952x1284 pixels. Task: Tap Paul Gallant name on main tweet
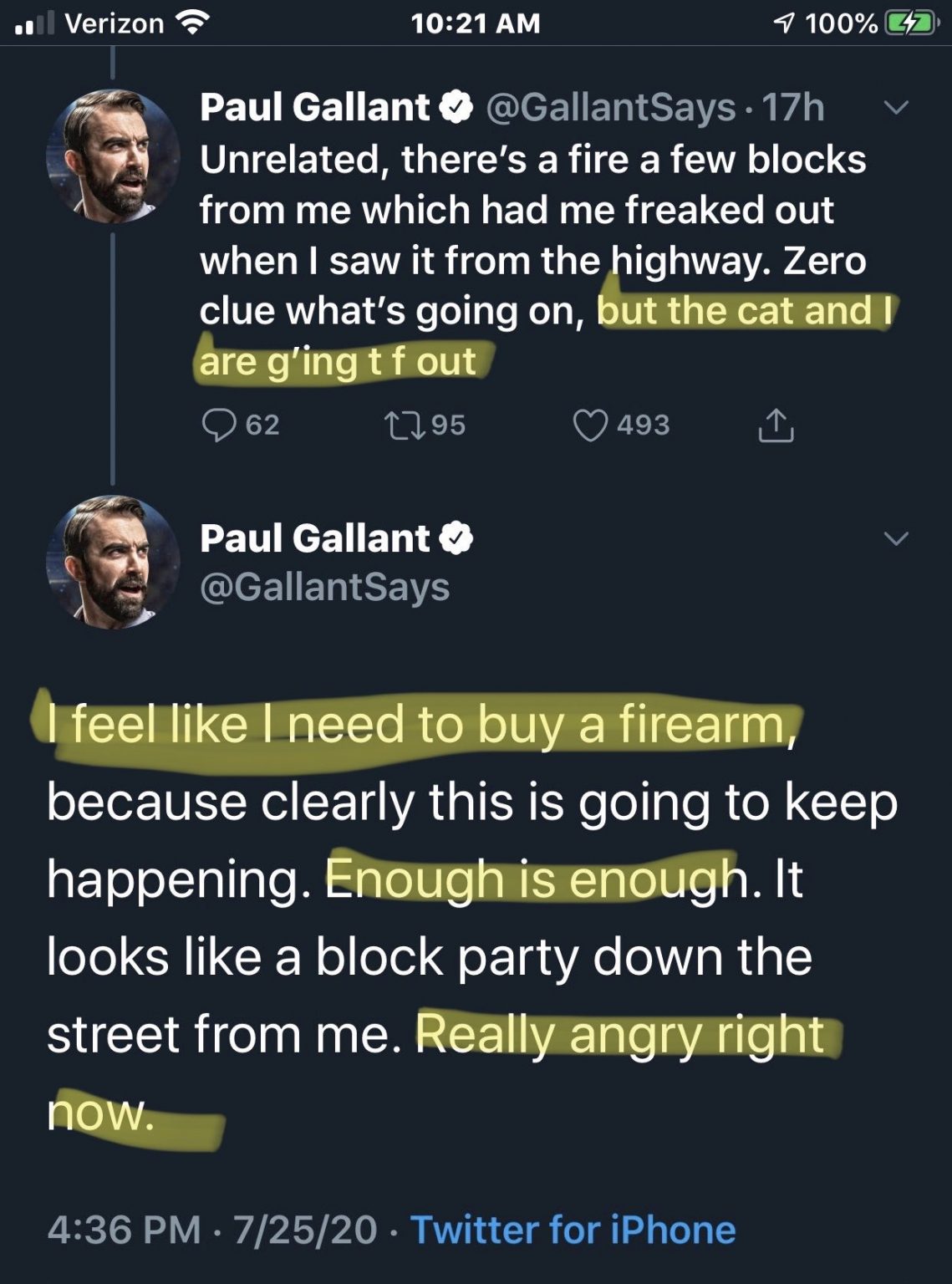pyautogui.click(x=314, y=538)
